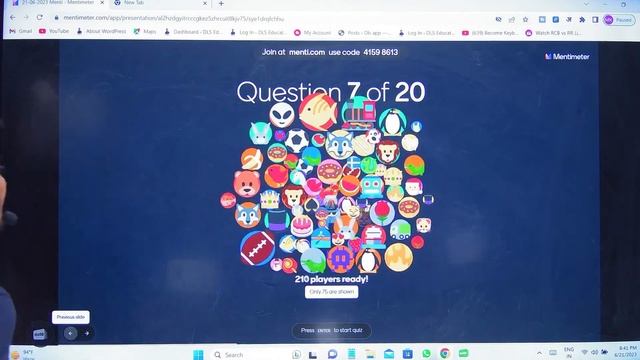Click the large fish player avatar
This screenshot has height=360, width=640.
(x=318, y=111)
